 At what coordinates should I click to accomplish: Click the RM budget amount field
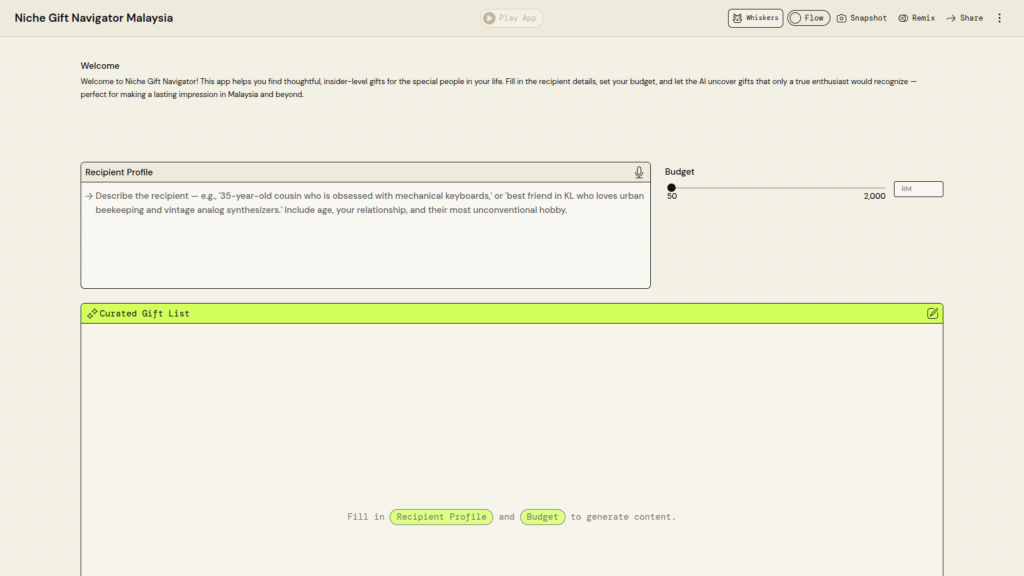pyautogui.click(x=918, y=189)
